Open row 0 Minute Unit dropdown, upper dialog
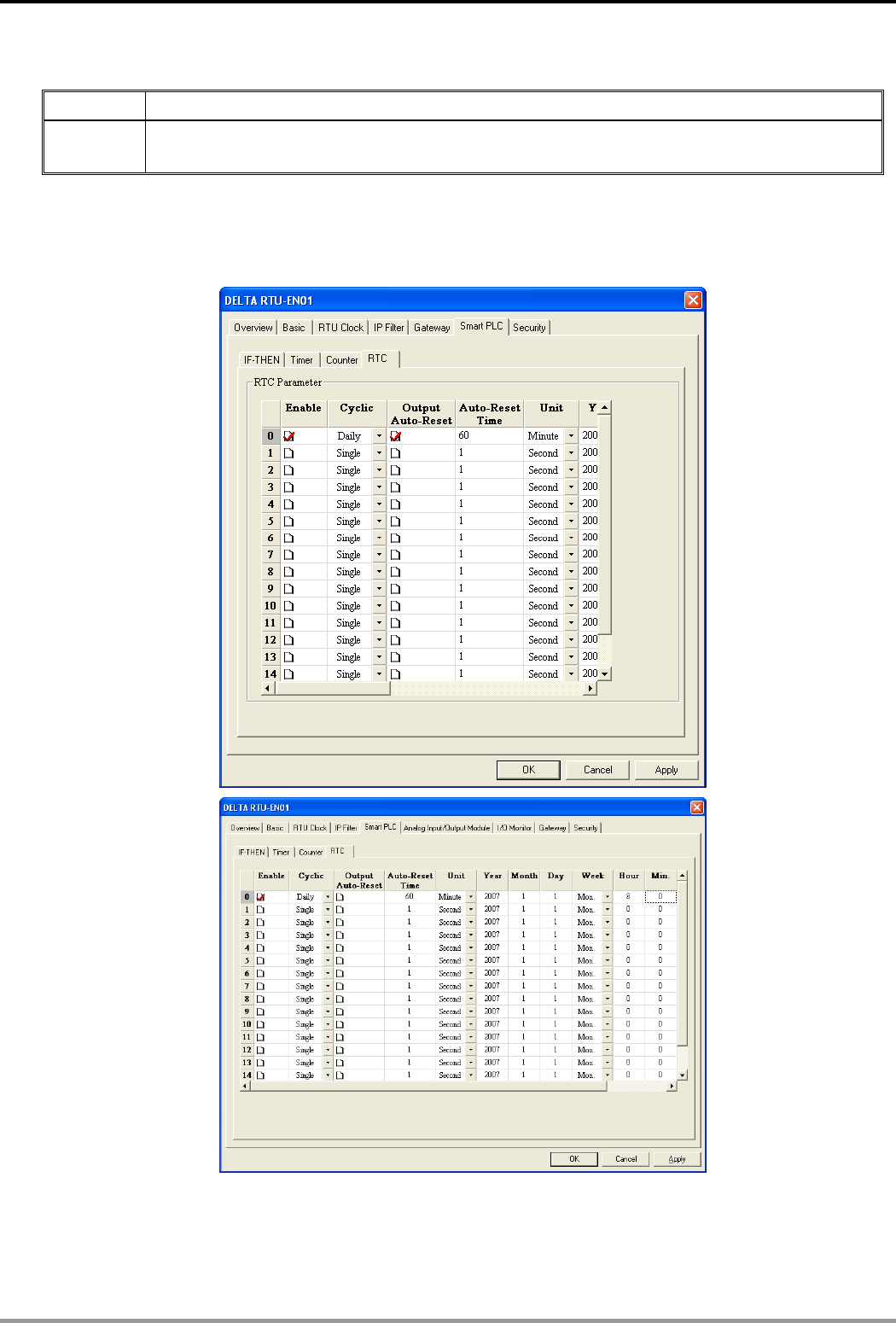 coord(572,436)
